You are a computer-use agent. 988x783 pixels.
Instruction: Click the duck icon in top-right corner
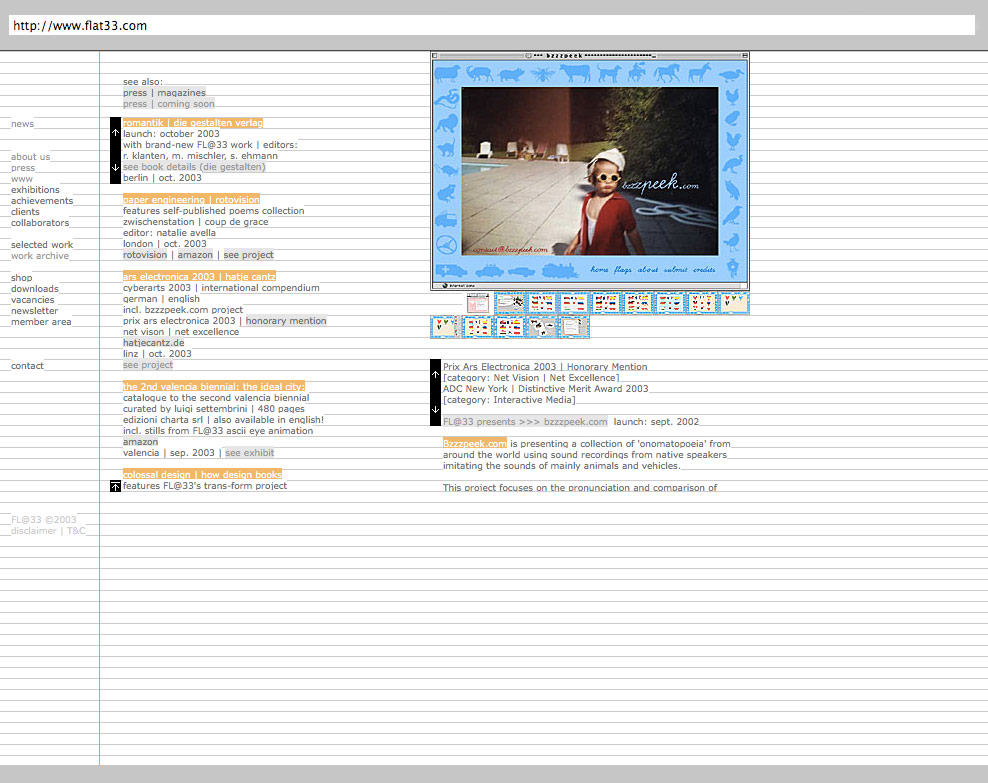point(732,75)
